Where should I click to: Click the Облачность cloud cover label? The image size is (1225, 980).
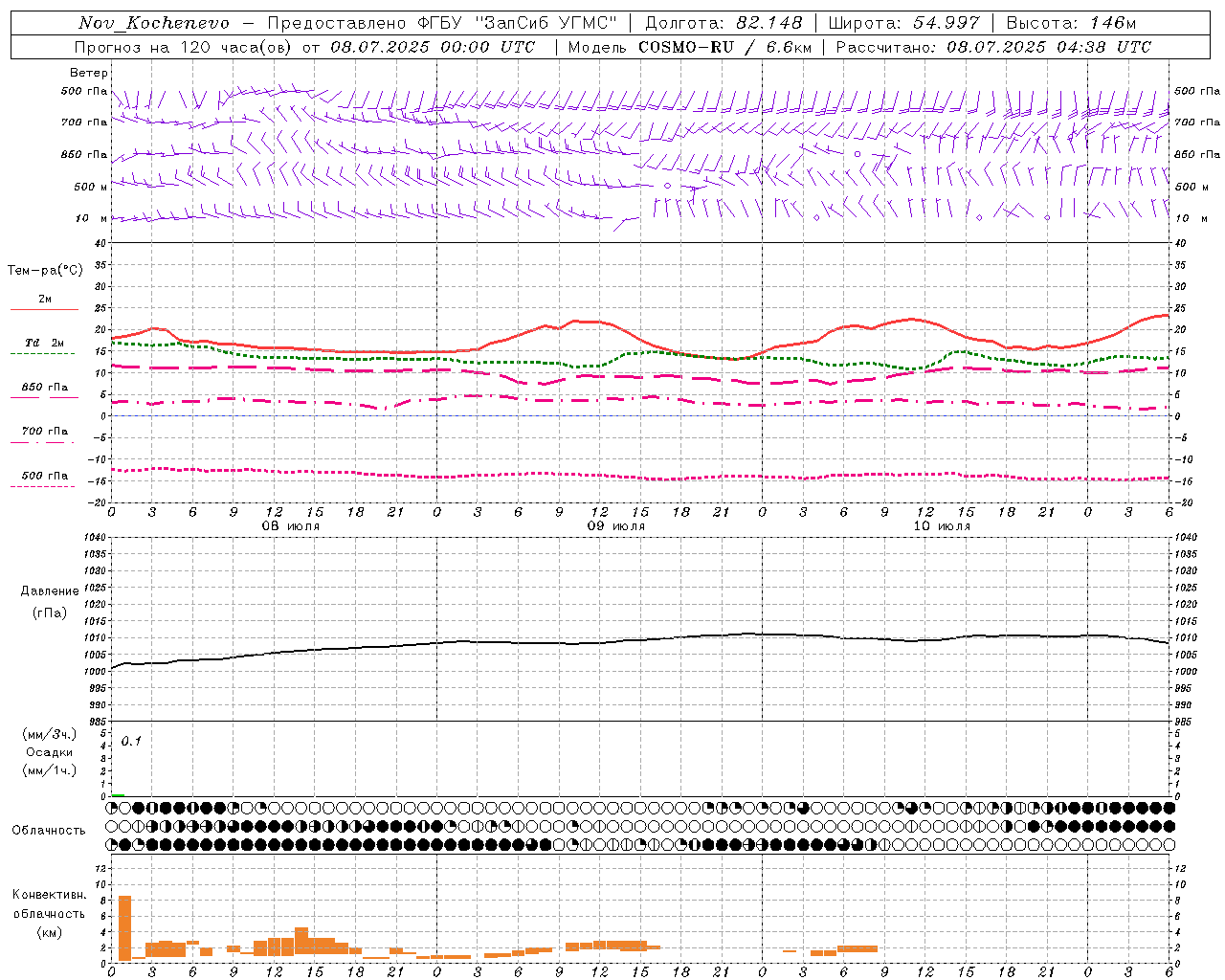49,830
